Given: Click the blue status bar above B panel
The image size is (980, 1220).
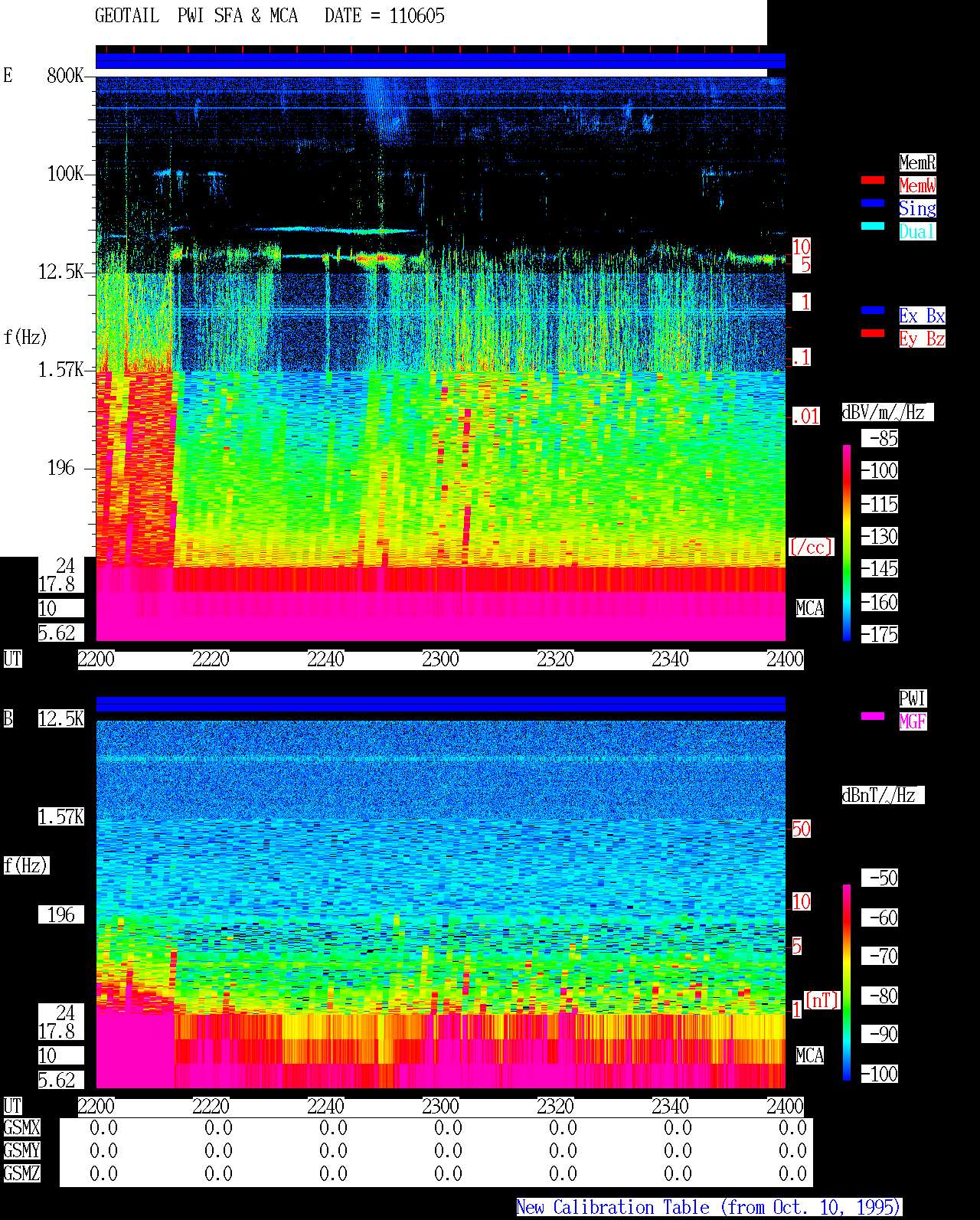Looking at the screenshot, I should tap(440, 704).
